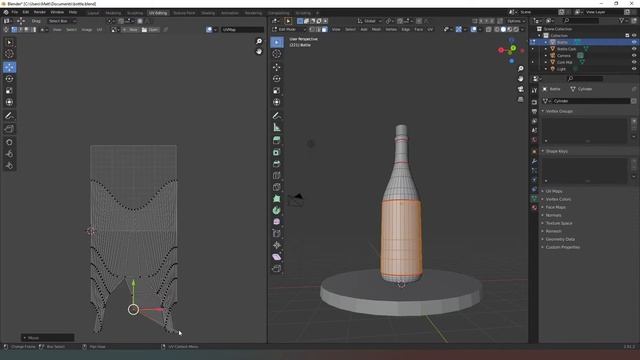Toggle Camera visibility eye in outliner

point(634,56)
